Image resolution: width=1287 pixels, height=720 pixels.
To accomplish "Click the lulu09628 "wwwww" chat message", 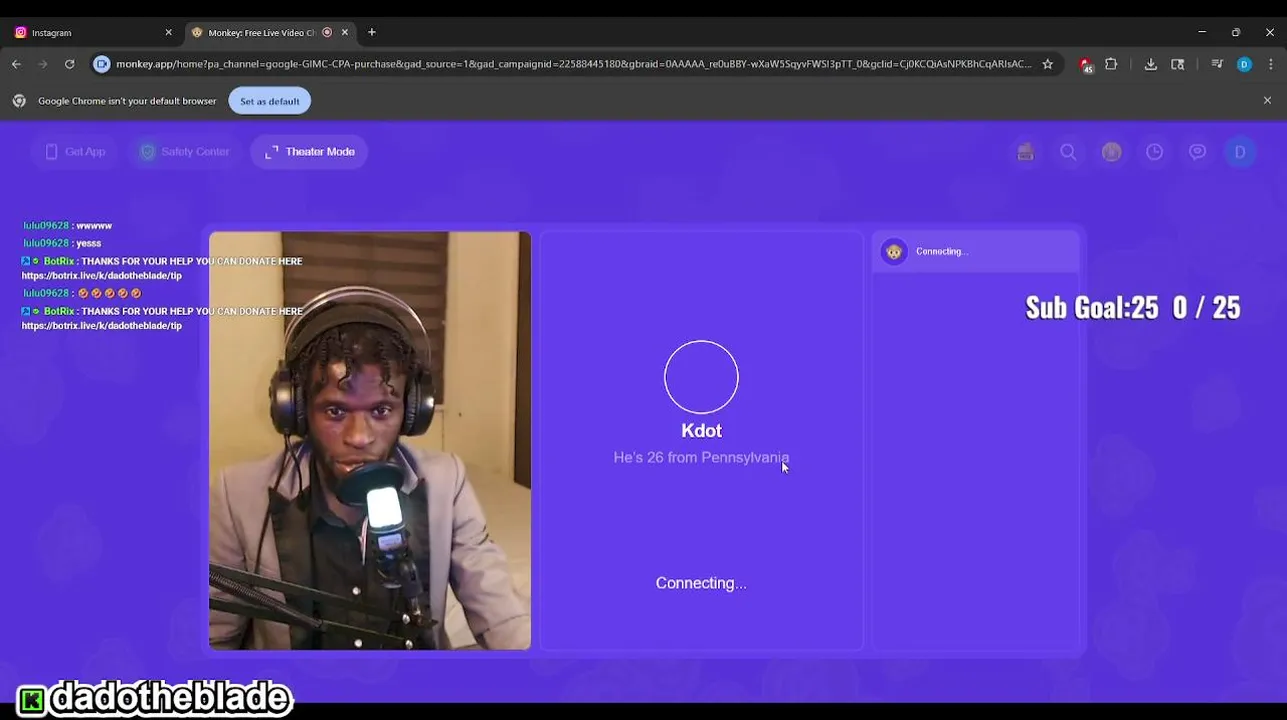I will [x=67, y=226].
